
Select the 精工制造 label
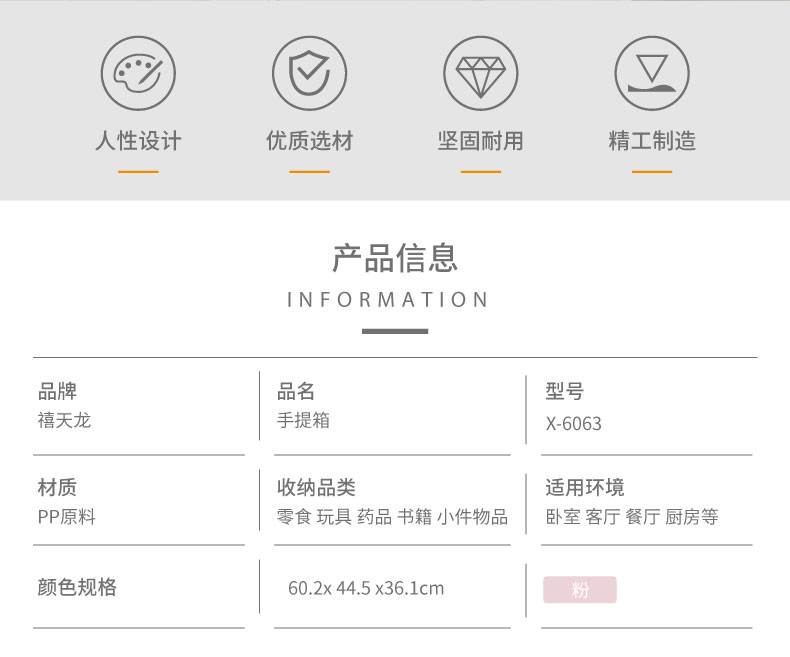click(652, 141)
